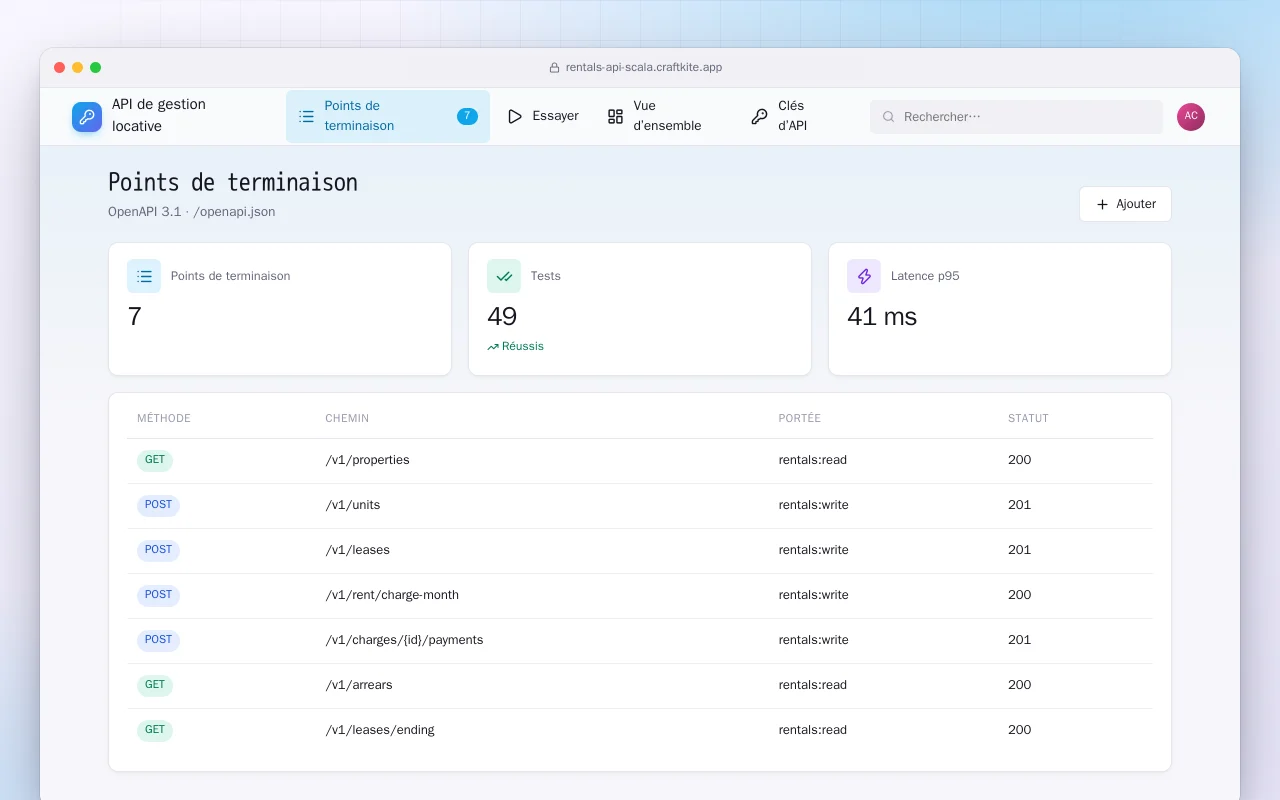Click the GET badge for /v1/arrears
The height and width of the screenshot is (800, 1280).
[155, 685]
